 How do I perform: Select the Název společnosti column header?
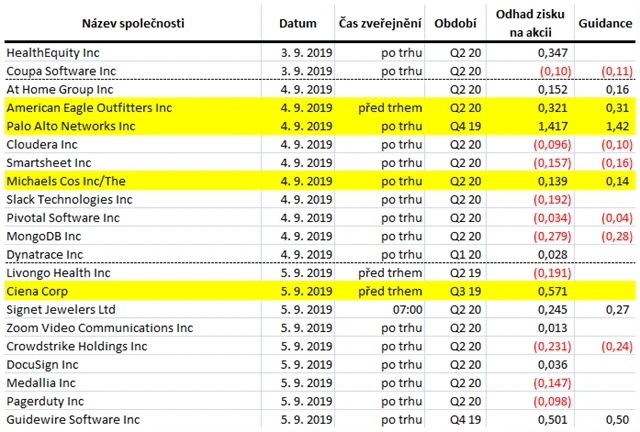tap(133, 23)
